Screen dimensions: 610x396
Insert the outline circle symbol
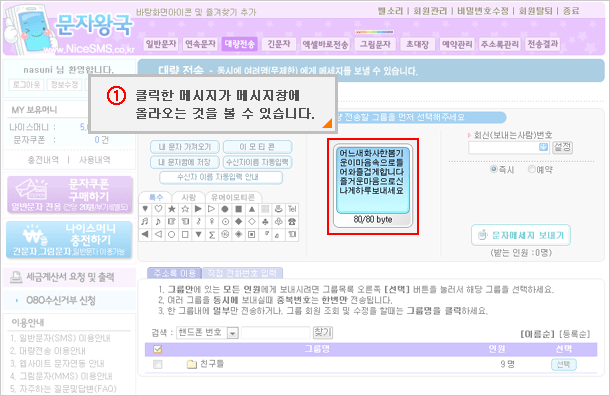(172, 234)
